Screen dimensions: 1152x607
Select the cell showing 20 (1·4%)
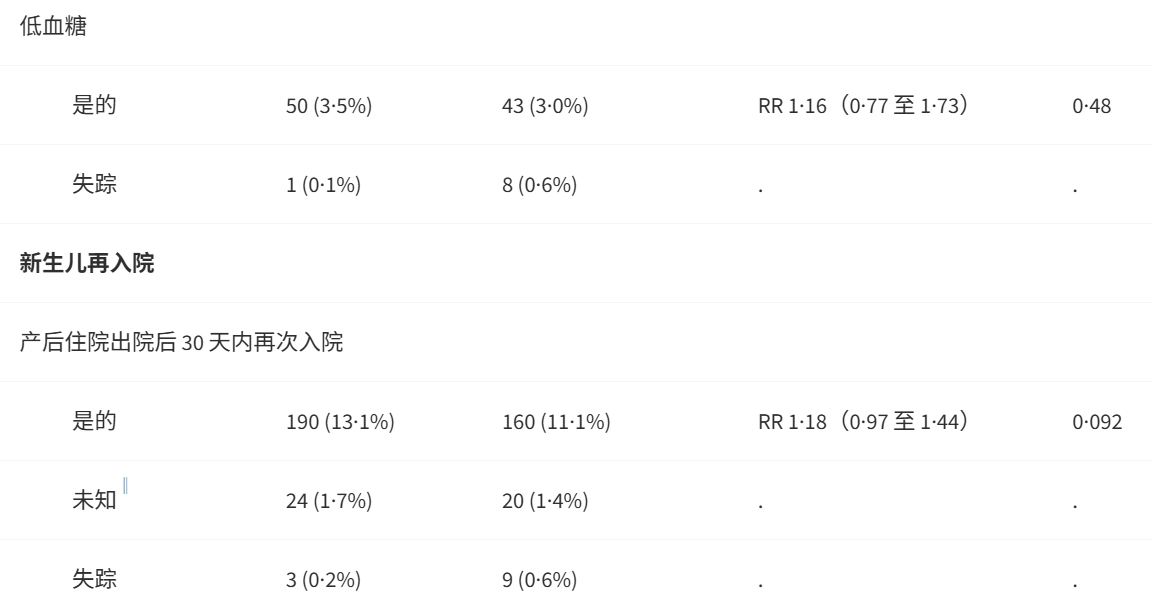[545, 501]
